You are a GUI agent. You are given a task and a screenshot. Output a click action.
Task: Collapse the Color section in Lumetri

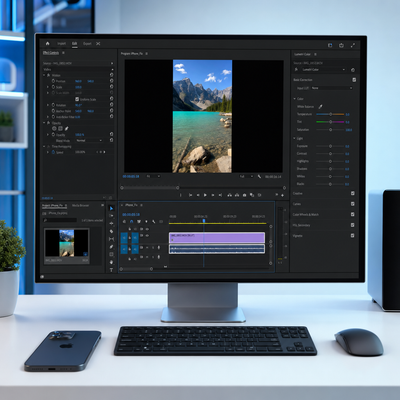(295, 99)
